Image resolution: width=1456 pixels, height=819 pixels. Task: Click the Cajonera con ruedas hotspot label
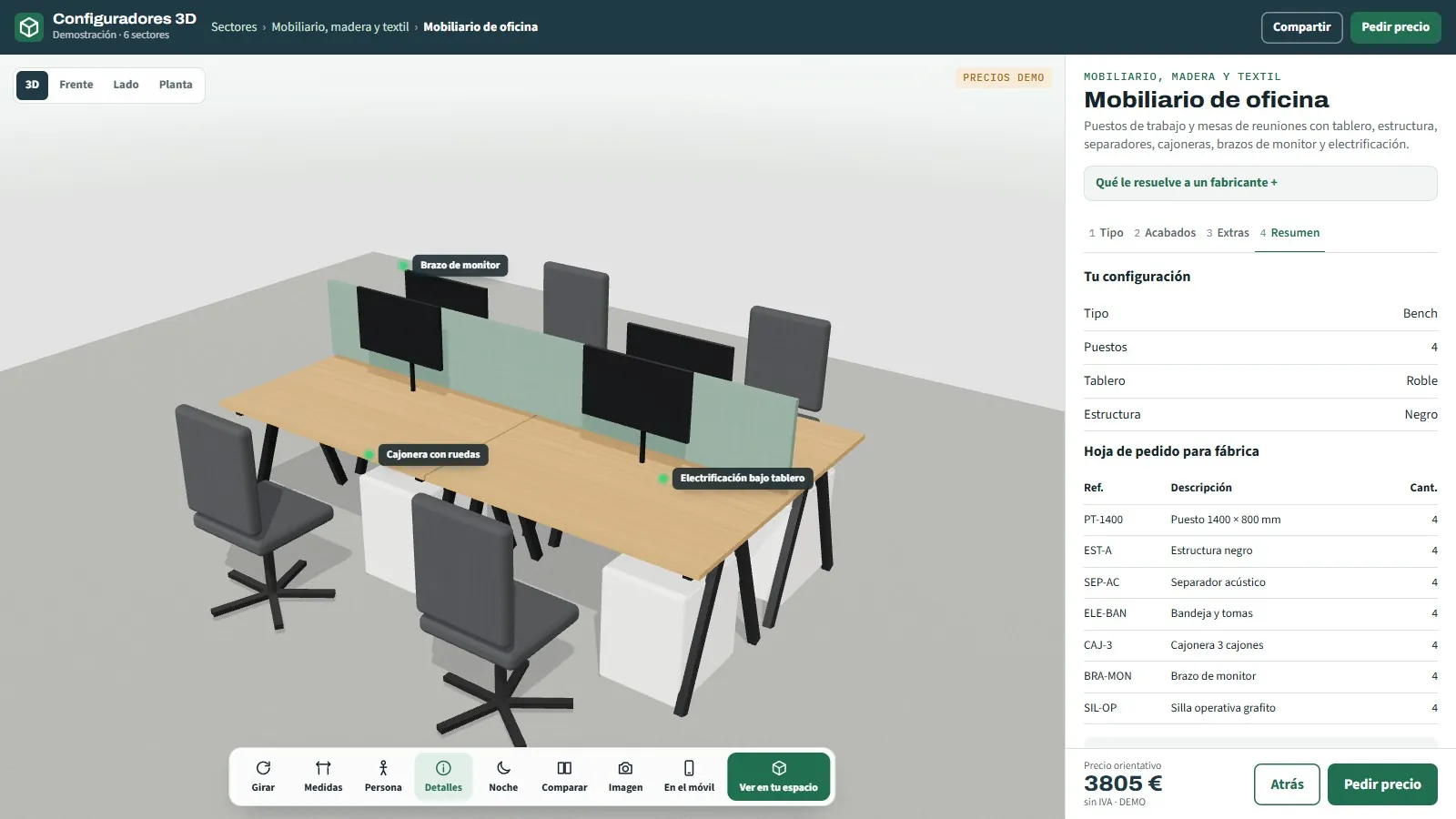[x=433, y=454]
